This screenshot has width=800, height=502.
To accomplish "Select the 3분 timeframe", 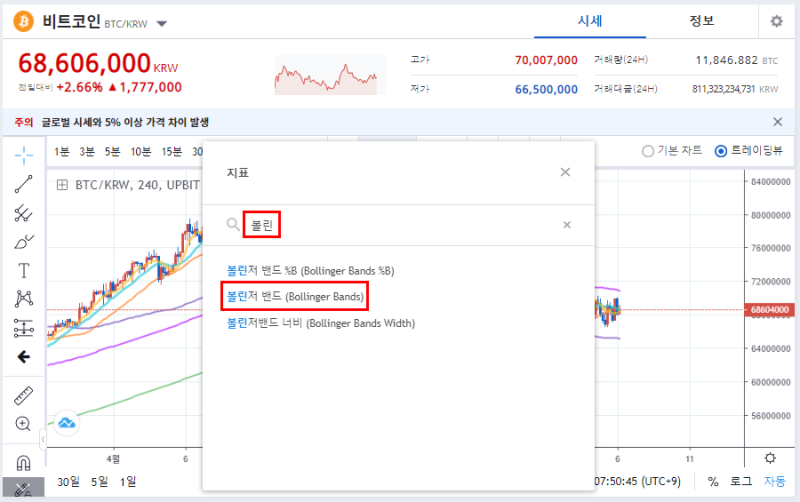I will 87,152.
